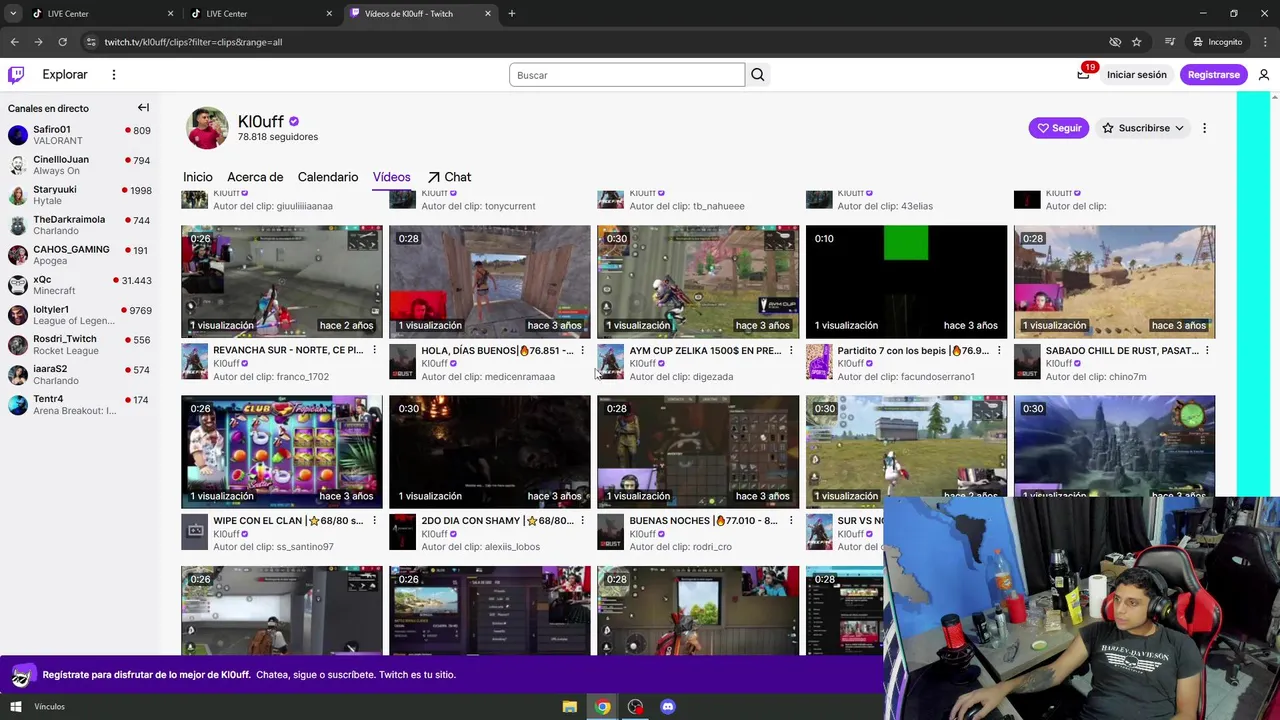1280x720 pixels.
Task: Collapse the Canales en directo sidebar
Action: coord(143,108)
